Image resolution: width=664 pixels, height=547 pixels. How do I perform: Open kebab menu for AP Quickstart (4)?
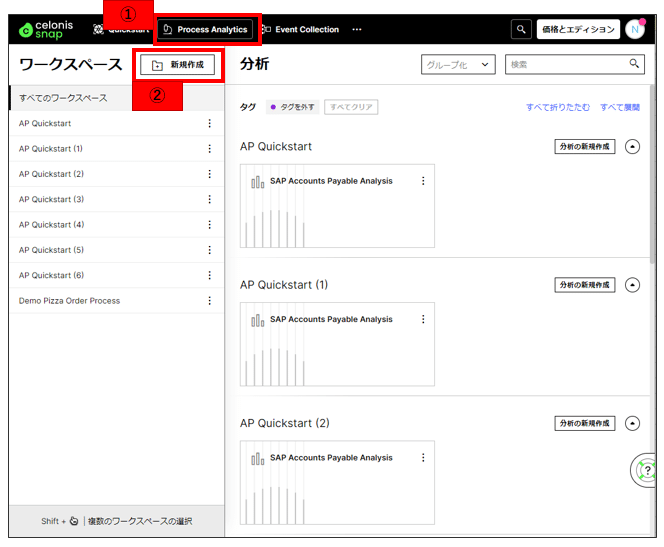click(x=210, y=225)
